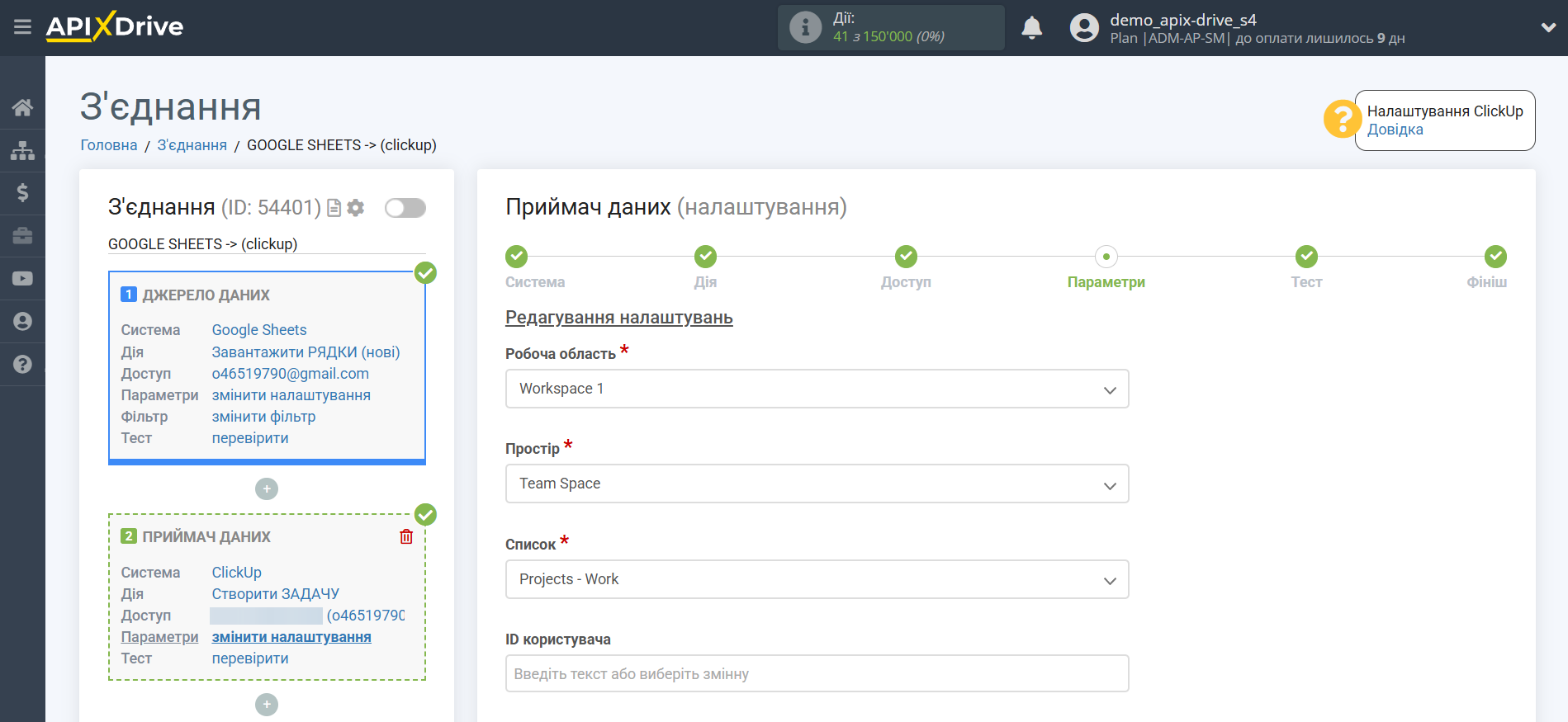The height and width of the screenshot is (722, 1568).
Task: Click the plus button between source and receiver
Action: [x=267, y=489]
